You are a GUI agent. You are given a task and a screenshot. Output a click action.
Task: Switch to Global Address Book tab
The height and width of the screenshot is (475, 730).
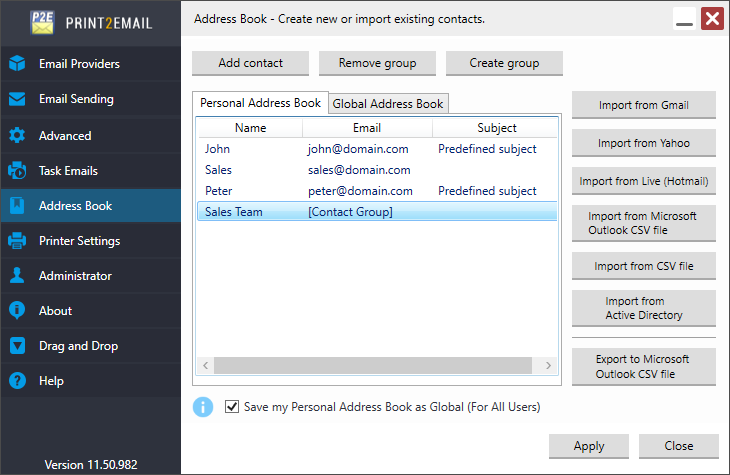point(388,104)
